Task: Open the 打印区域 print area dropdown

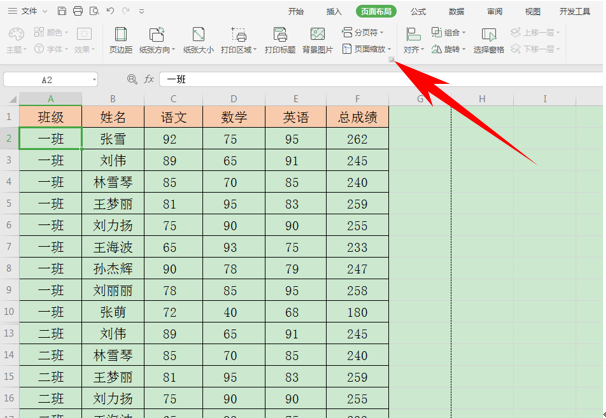Action: point(238,40)
